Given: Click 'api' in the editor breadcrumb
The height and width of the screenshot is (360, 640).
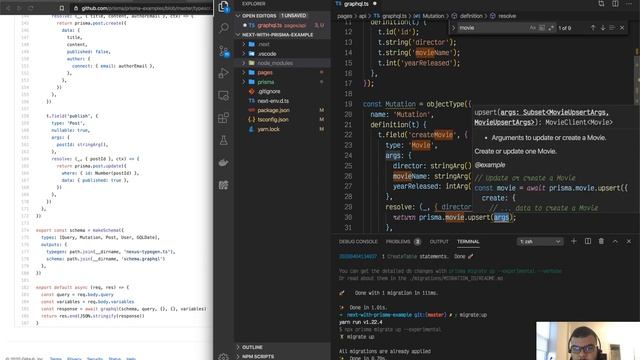Looking at the screenshot, I should point(362,16).
